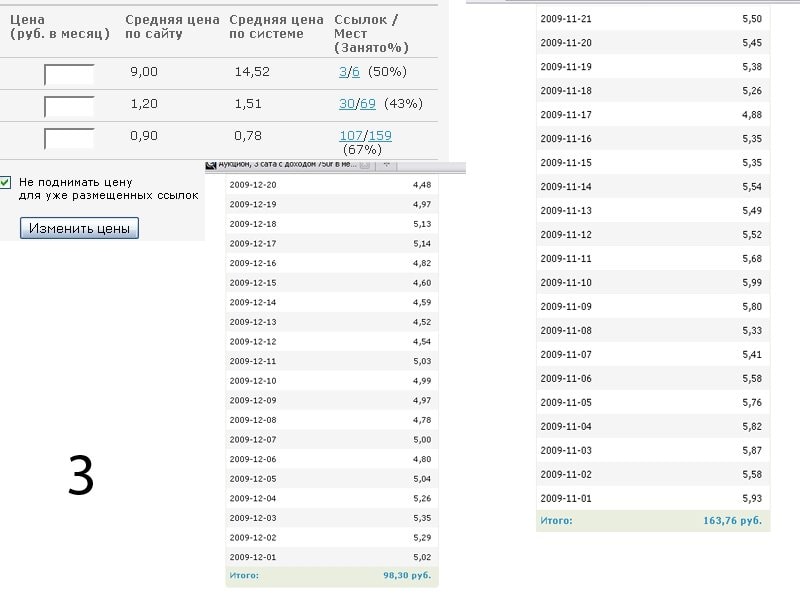The height and width of the screenshot is (600, 800).
Task: Close the Аукцион browser tab
Action: [365, 164]
